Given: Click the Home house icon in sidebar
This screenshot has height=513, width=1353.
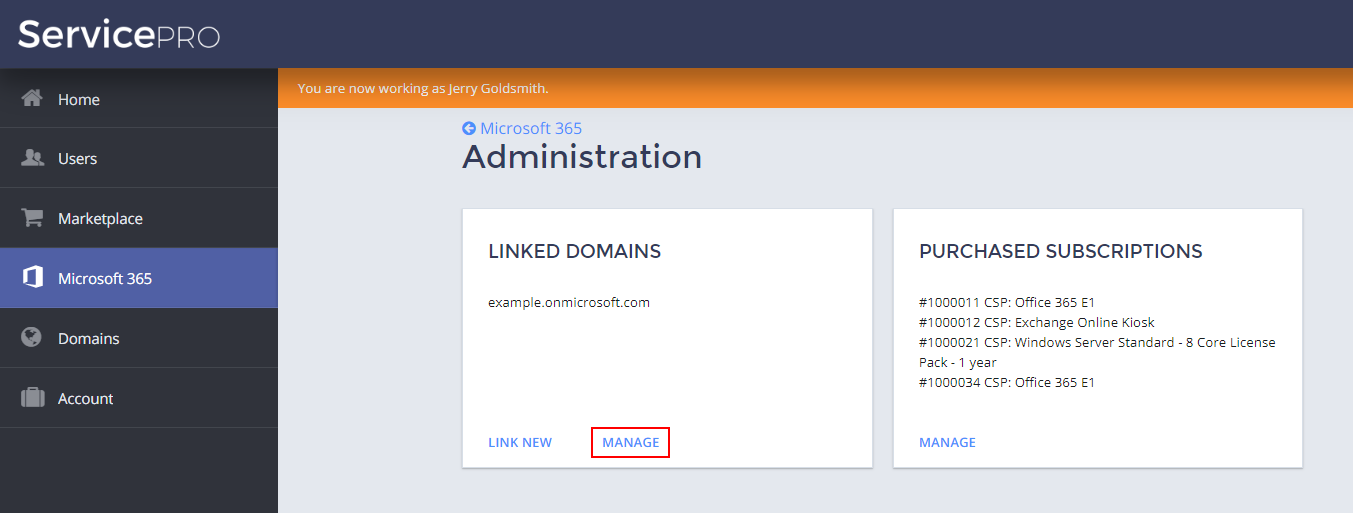Looking at the screenshot, I should coord(33,98).
